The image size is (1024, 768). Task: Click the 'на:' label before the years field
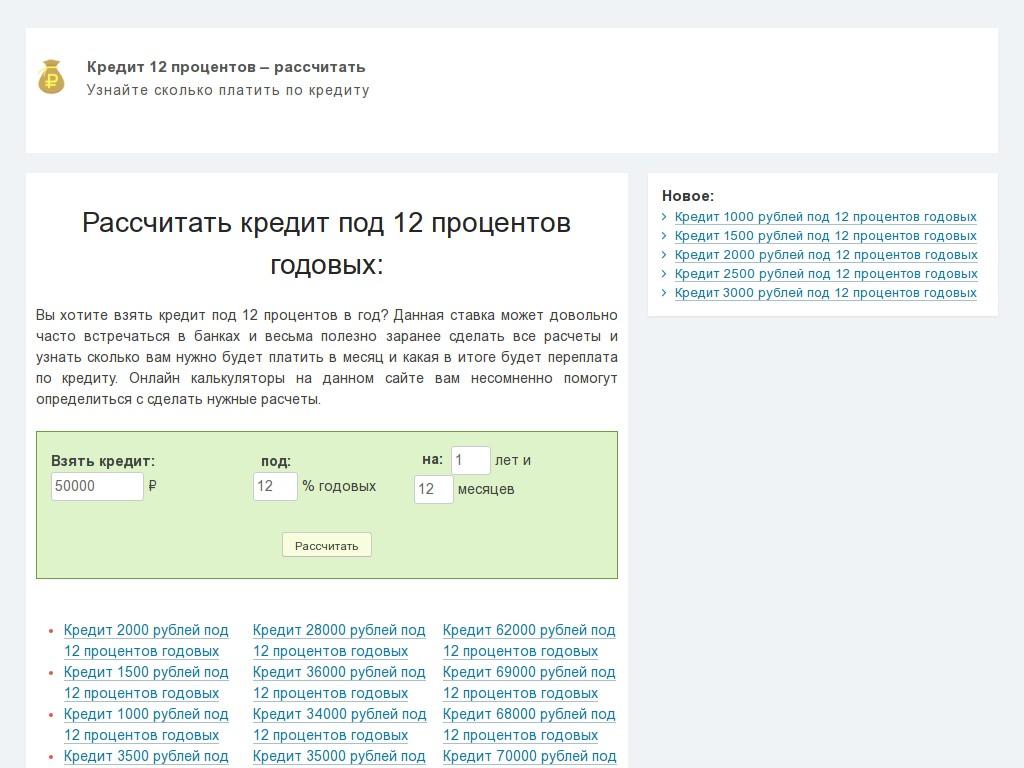point(432,459)
